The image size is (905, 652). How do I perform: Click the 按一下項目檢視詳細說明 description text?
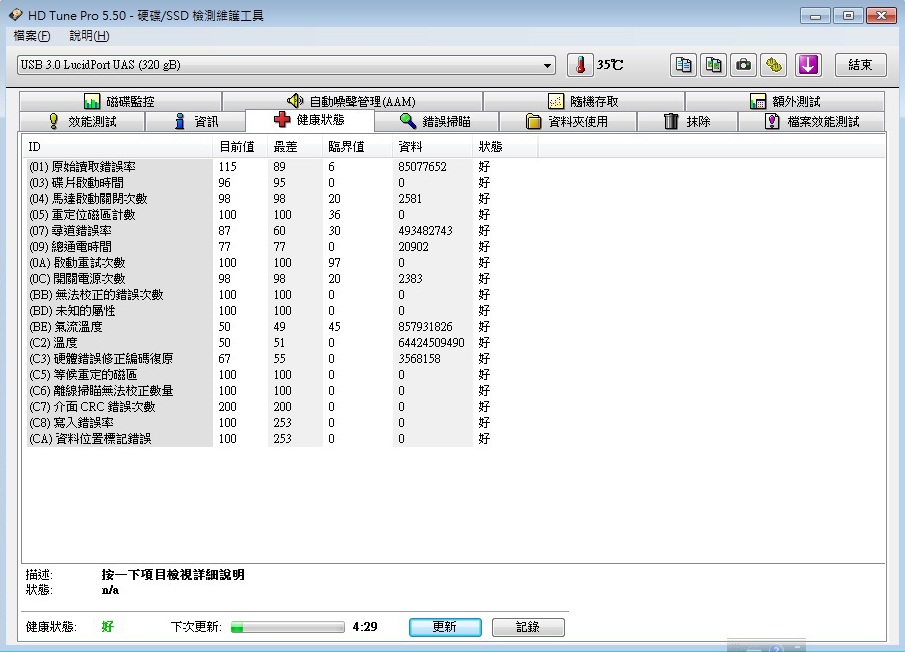173,575
